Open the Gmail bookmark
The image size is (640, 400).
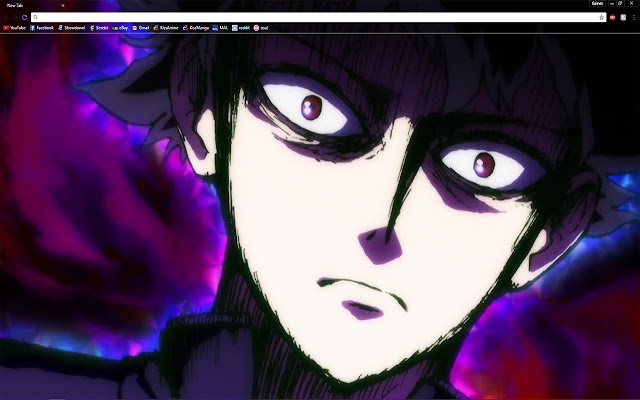pos(140,28)
